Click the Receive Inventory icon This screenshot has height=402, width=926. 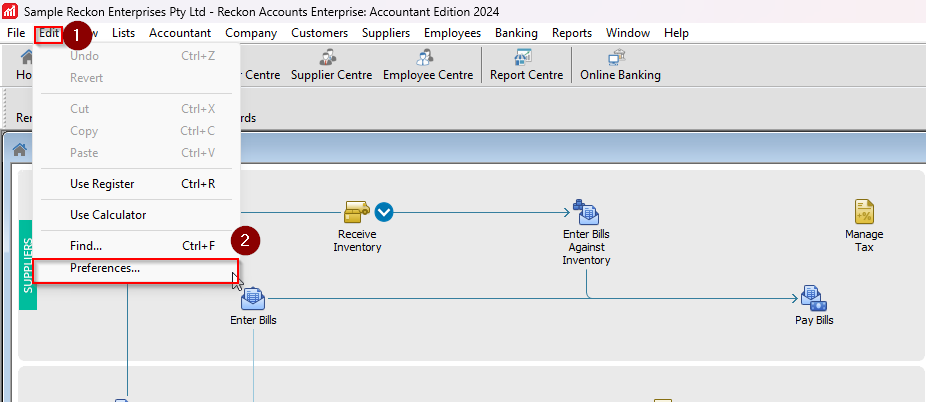tap(356, 211)
